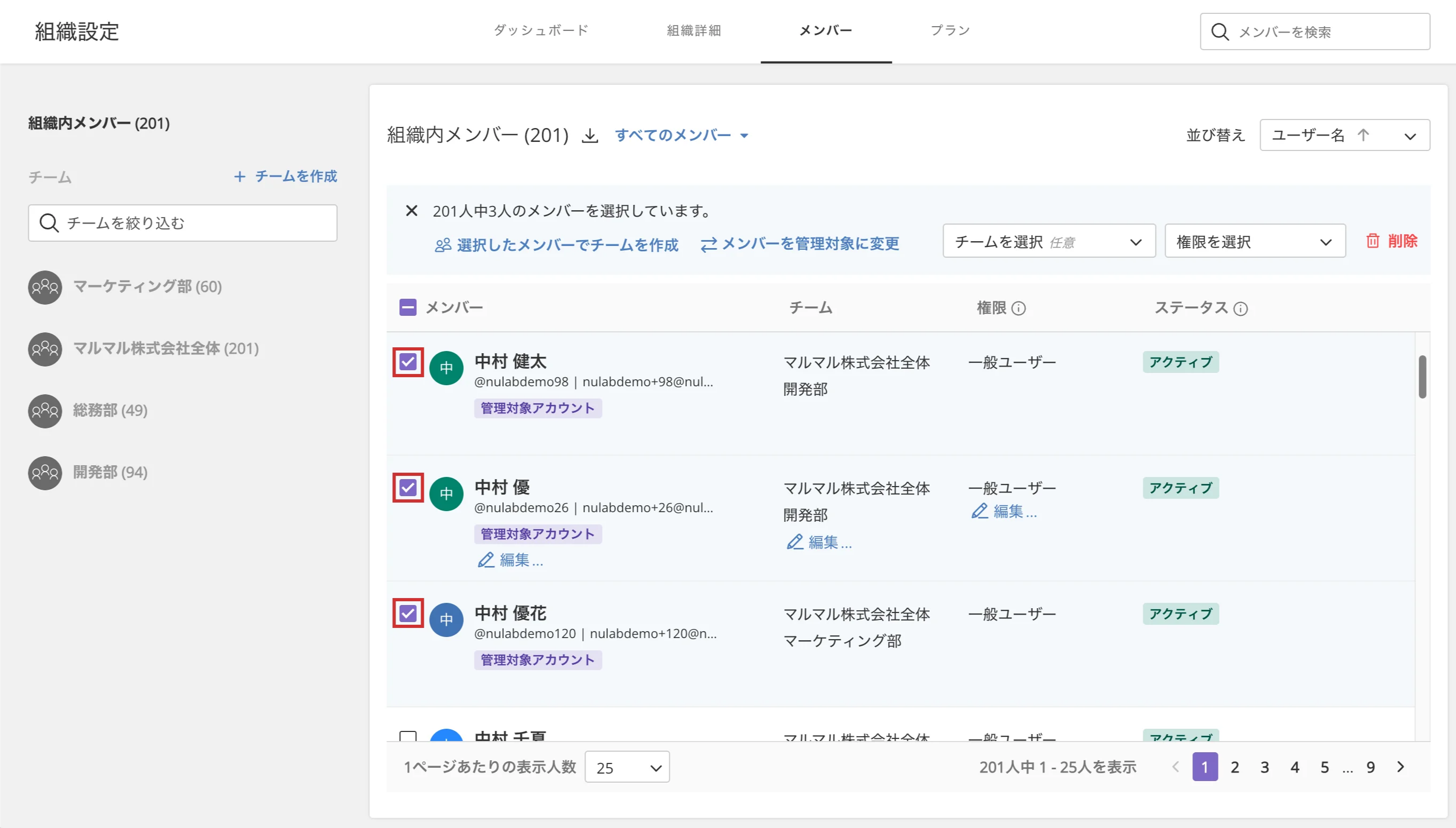This screenshot has width=1456, height=828.
Task: Uncheck the checkbox for 中村 優花
Action: (408, 613)
